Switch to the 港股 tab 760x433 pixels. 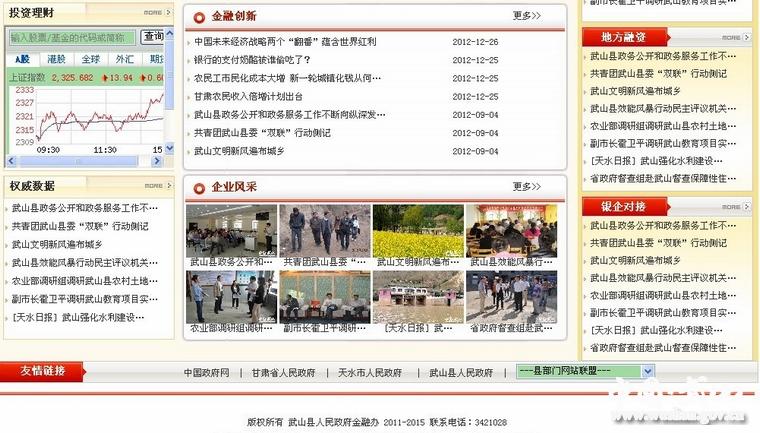tap(56, 59)
